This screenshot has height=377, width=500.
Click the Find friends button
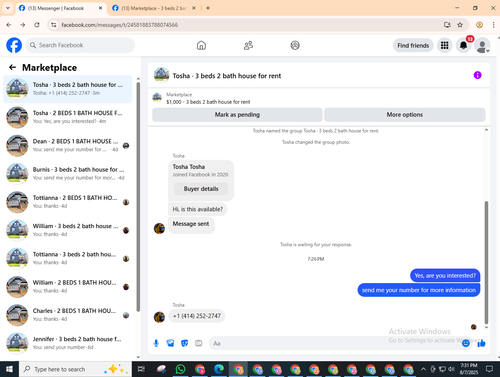pyautogui.click(x=413, y=45)
